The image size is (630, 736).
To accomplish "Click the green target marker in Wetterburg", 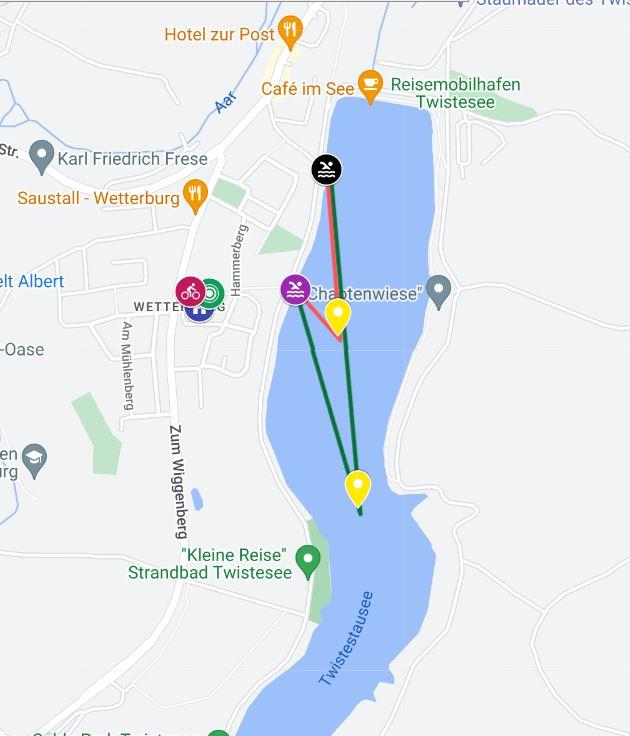I will tap(213, 293).
